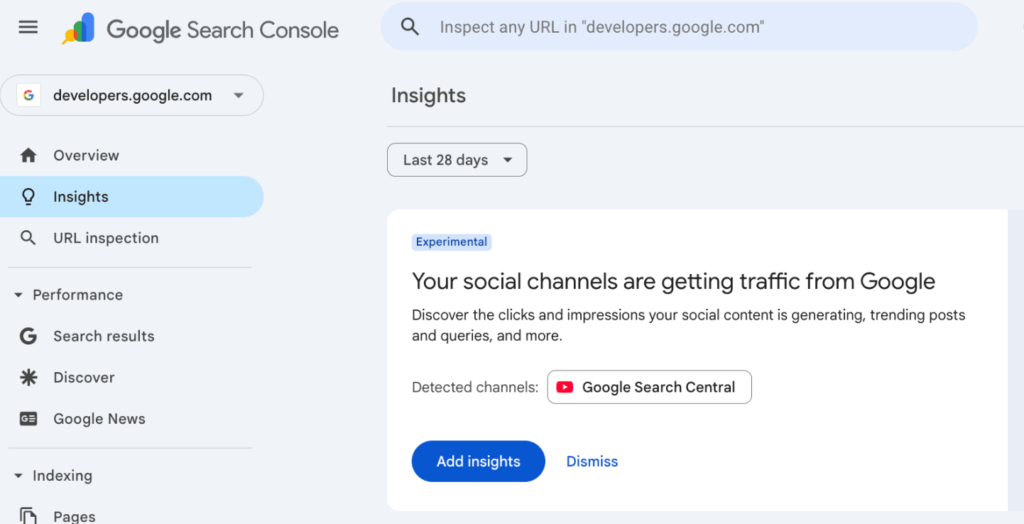Screen dimensions: 1024x524
Task: Click the Google News icon
Action: click(28, 419)
